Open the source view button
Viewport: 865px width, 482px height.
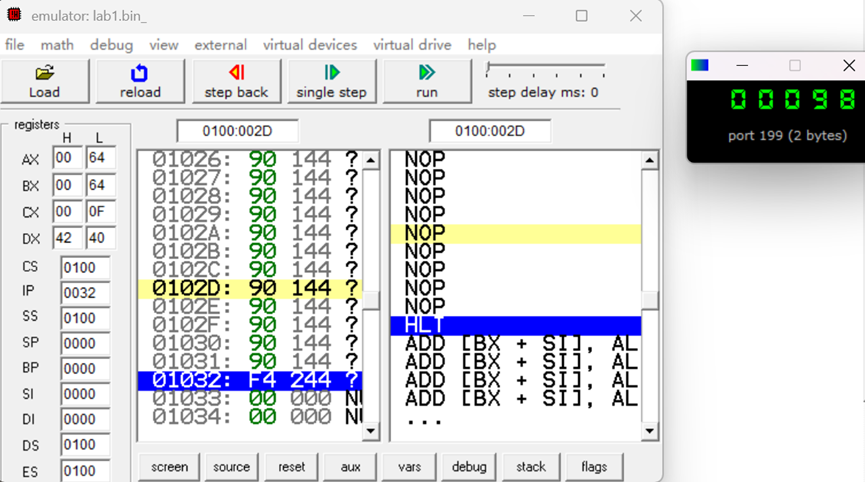(231, 467)
